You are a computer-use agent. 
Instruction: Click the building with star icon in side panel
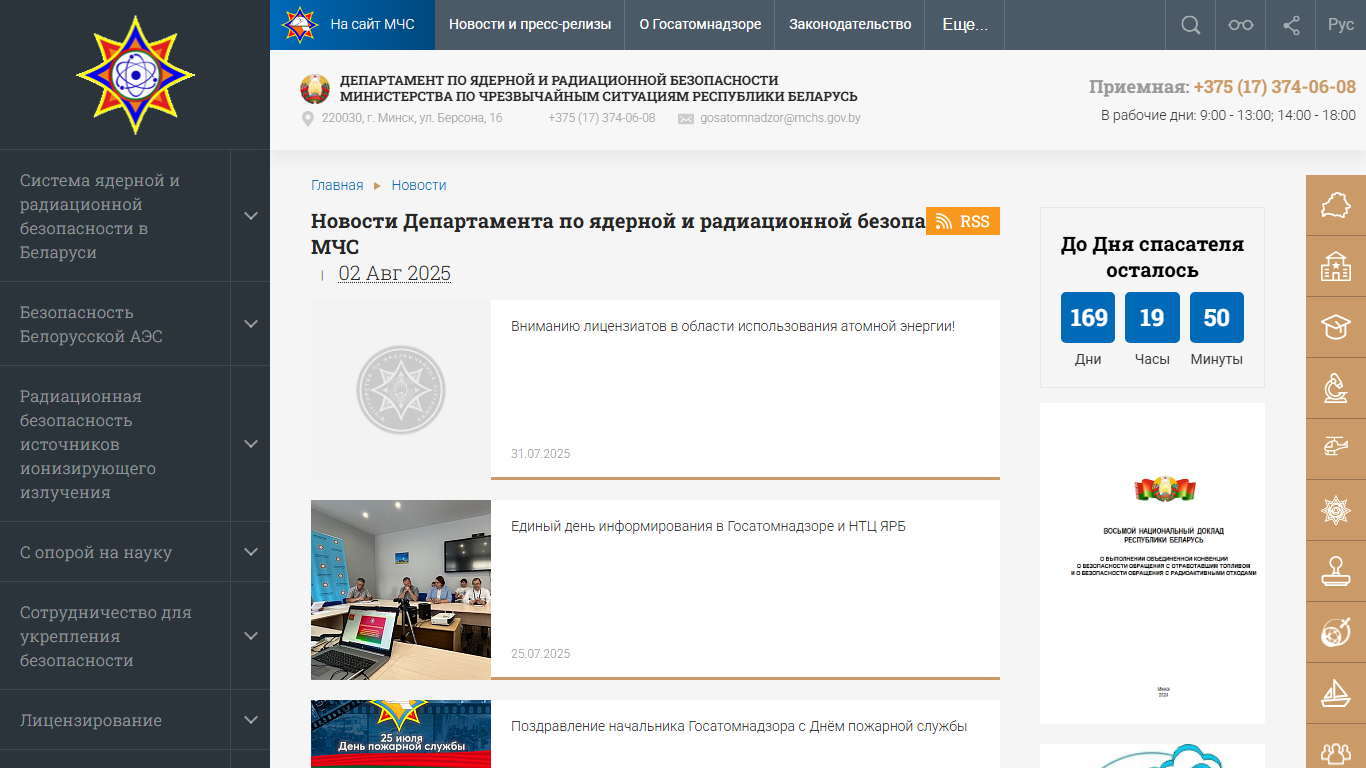pos(1336,266)
